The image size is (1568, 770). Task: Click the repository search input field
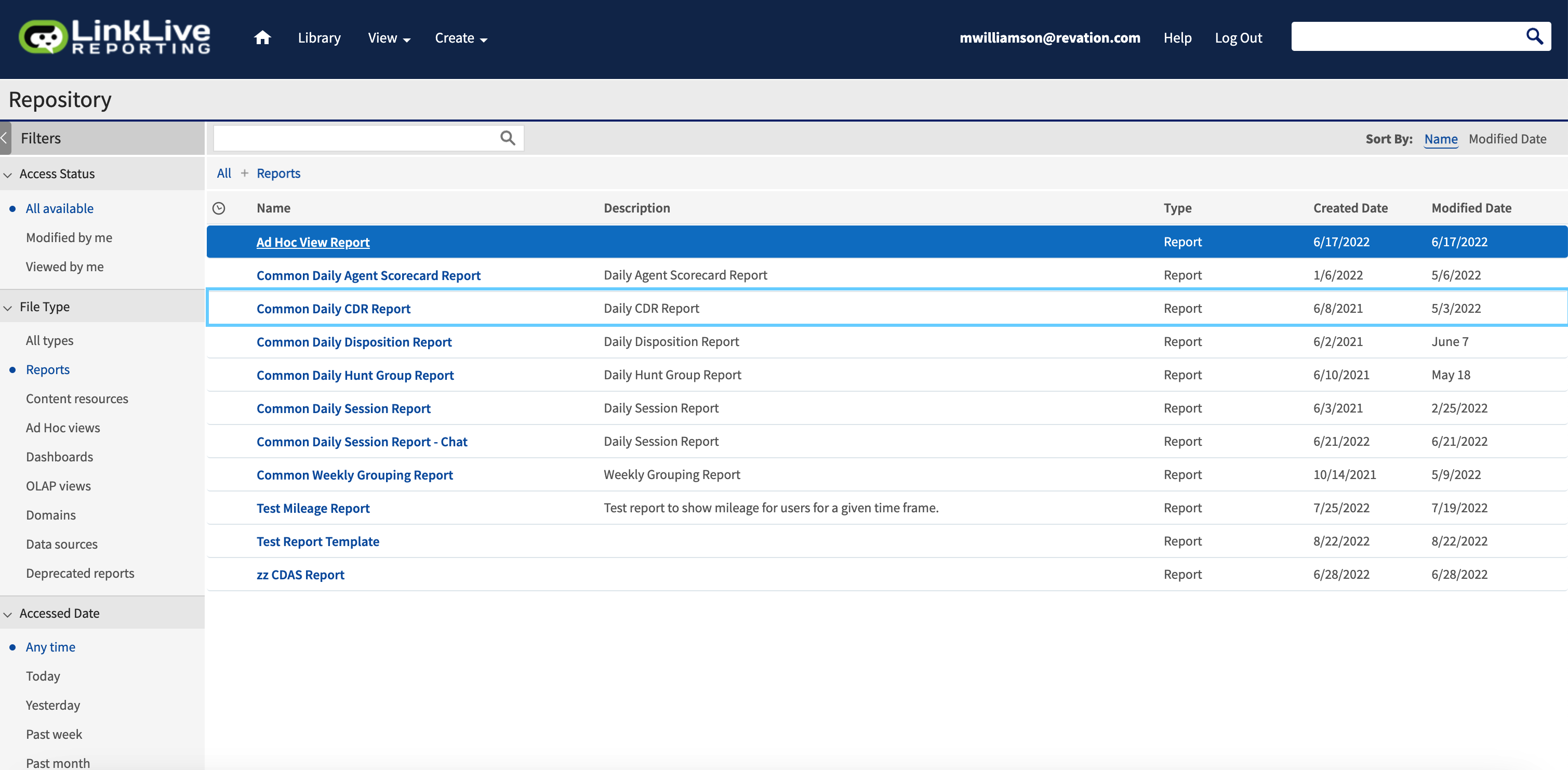coord(356,138)
